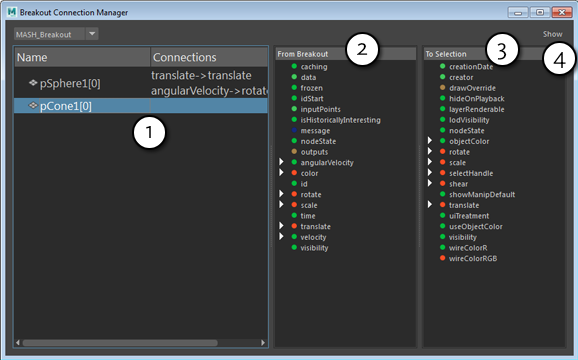Click the green dot beside caching
Viewport: 578px width, 360px height.
coord(294,66)
